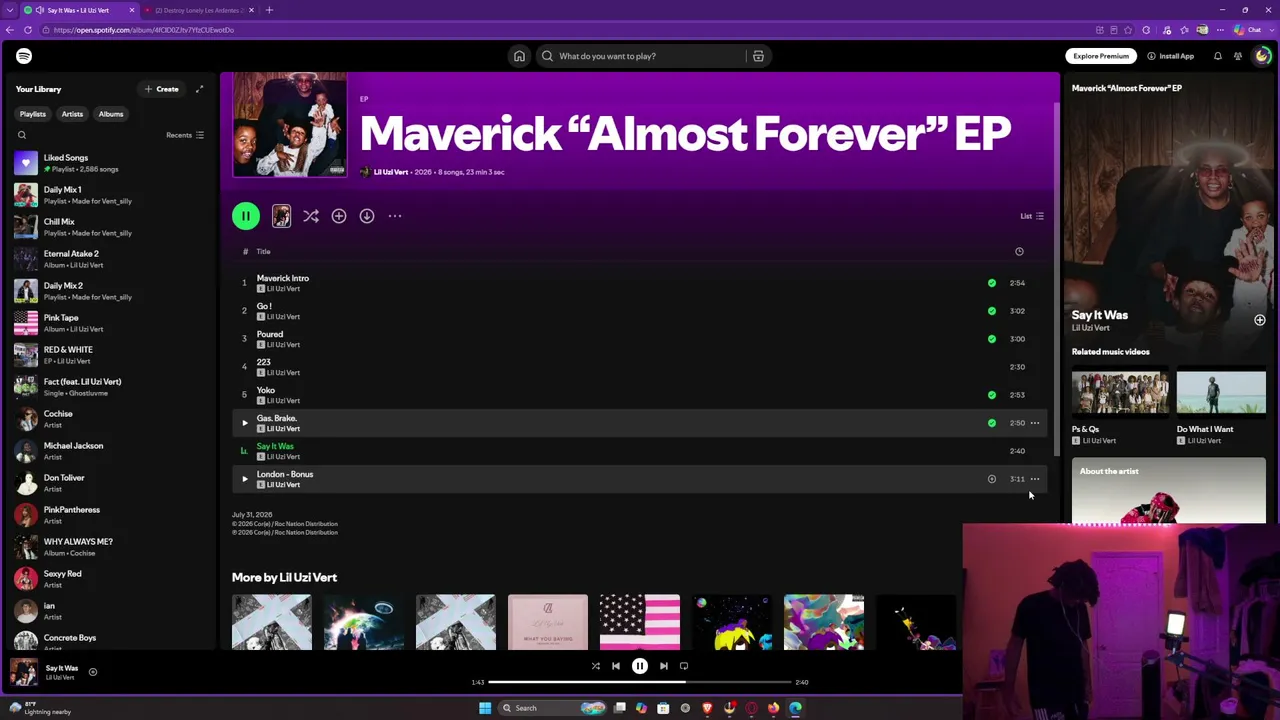The height and width of the screenshot is (720, 1280).
Task: Play the London - Bonus track
Action: tap(244, 479)
